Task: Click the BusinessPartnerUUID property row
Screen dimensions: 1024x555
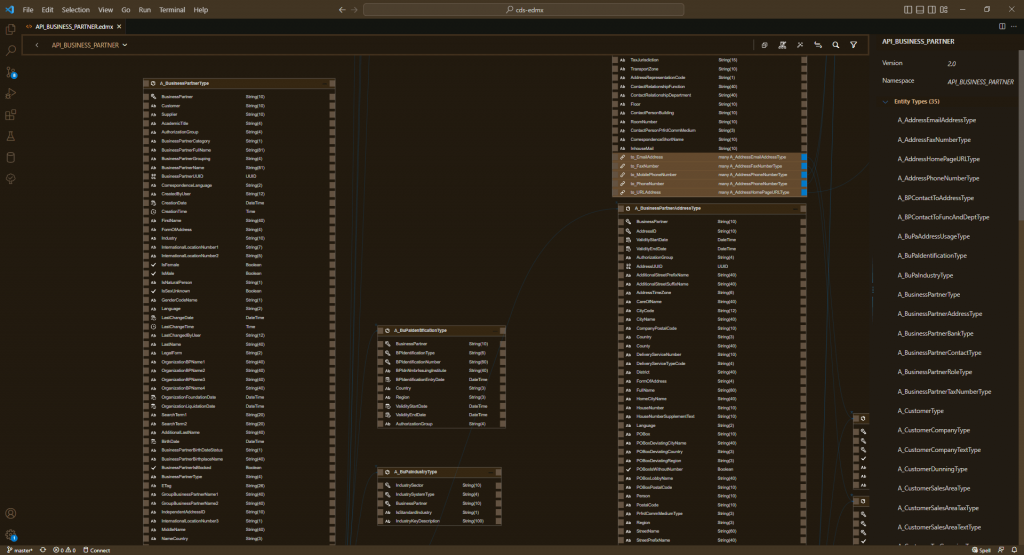Action: point(239,176)
